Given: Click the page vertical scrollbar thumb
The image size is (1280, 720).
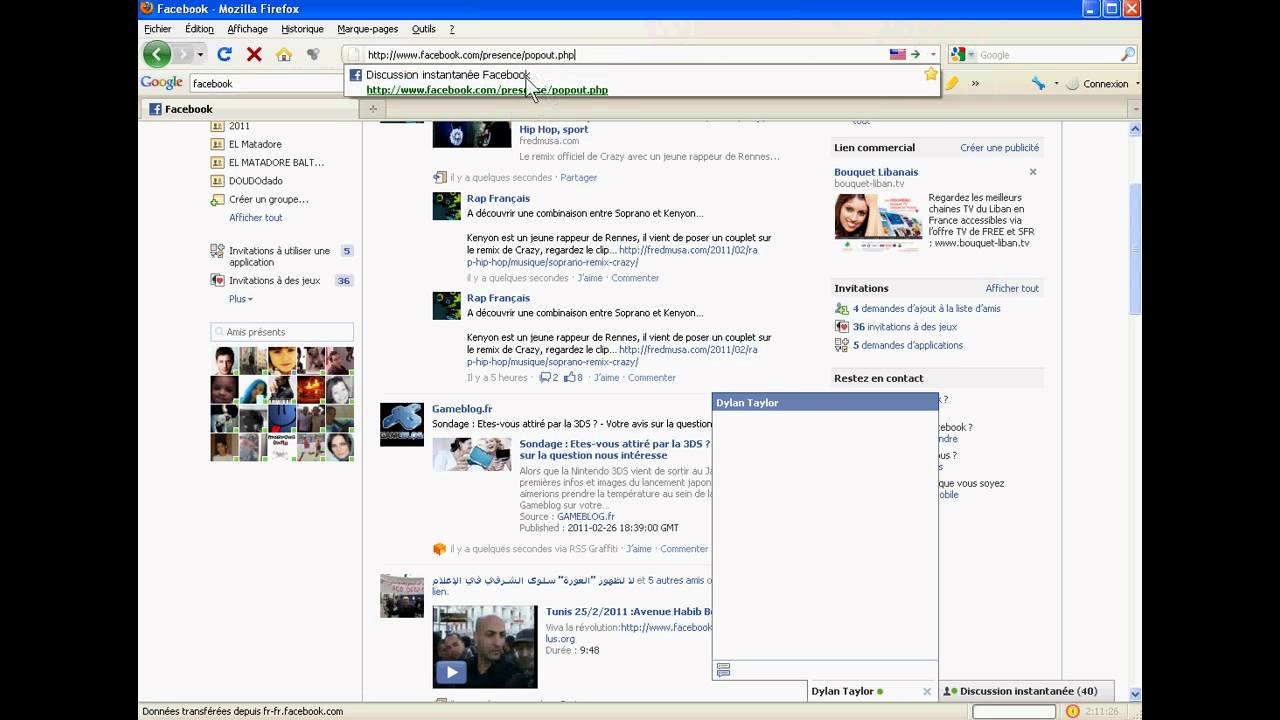Looking at the screenshot, I should click(1134, 248).
